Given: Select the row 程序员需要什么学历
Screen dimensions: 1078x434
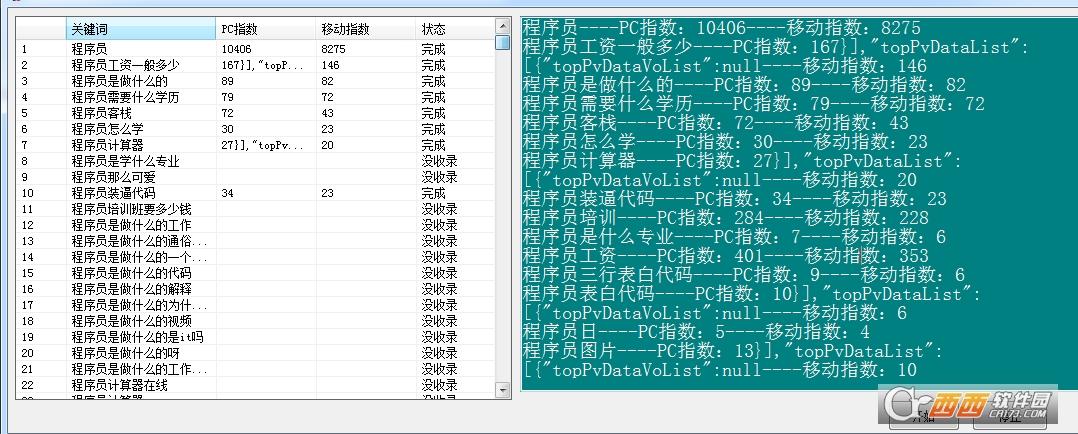Looking at the screenshot, I should (x=255, y=97).
